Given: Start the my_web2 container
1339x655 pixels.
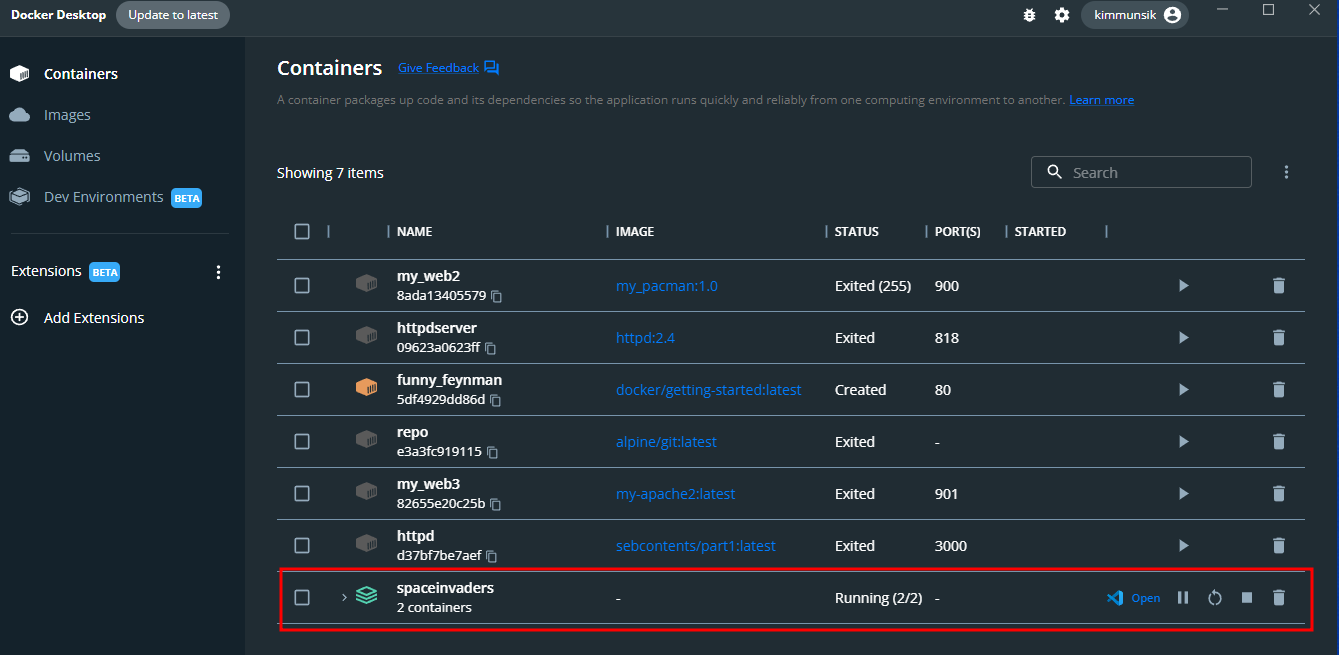Looking at the screenshot, I should tap(1183, 286).
